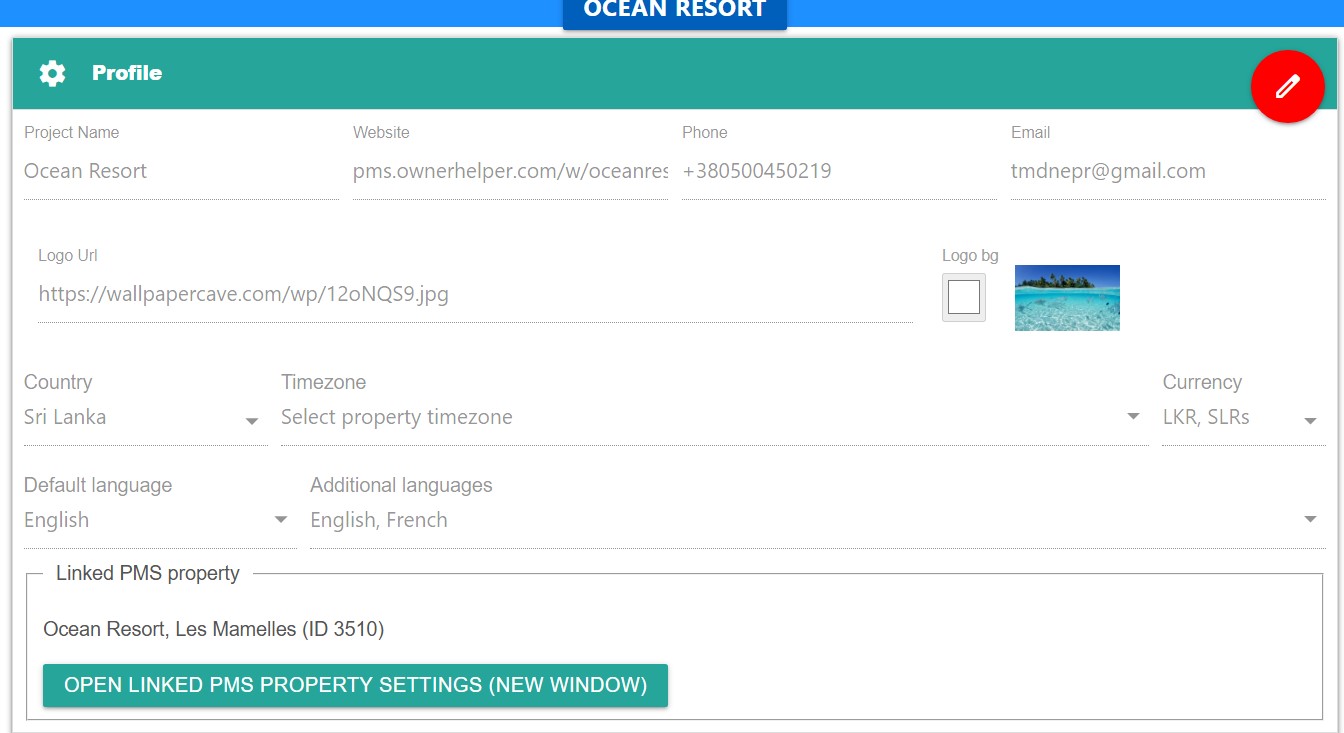Click the Profile section title
The image size is (1344, 733).
pyautogui.click(x=127, y=73)
